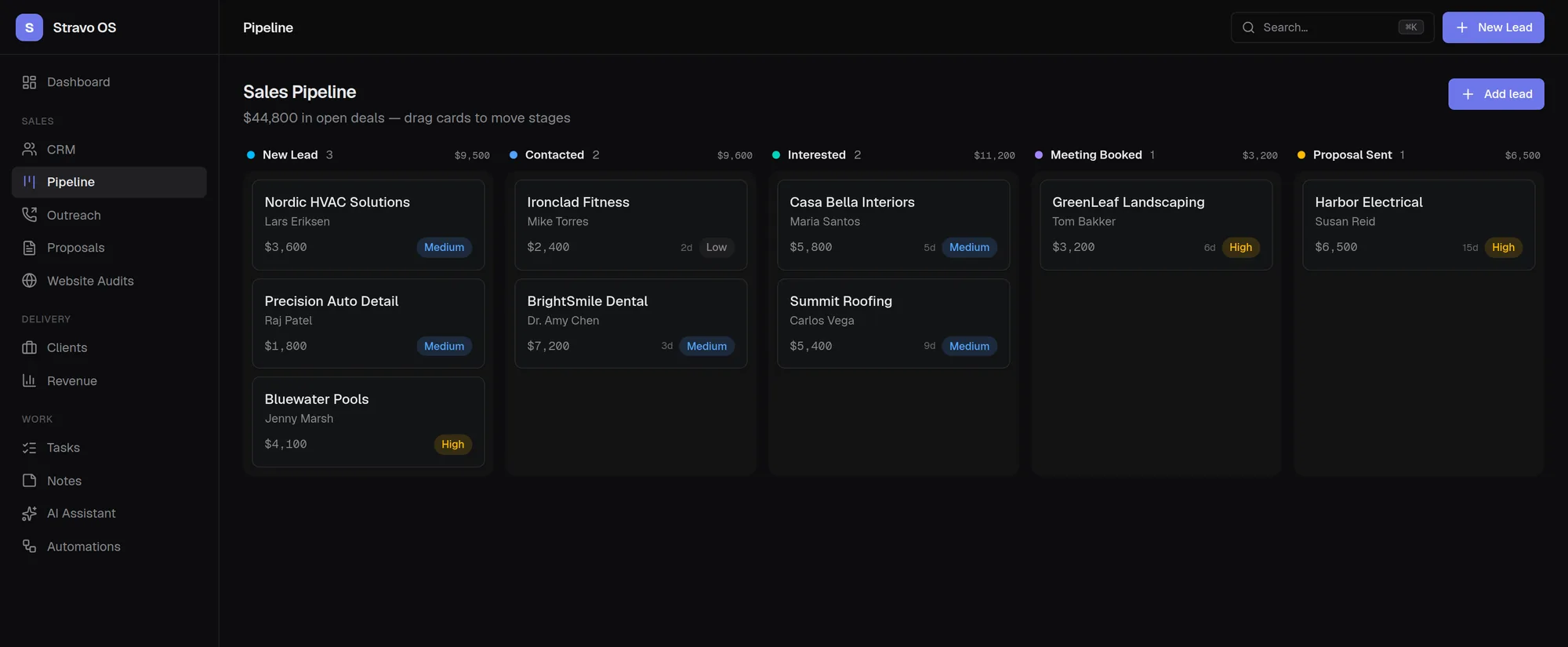Click the Pipeline bars icon in sidebar
1568x647 pixels.
(29, 182)
